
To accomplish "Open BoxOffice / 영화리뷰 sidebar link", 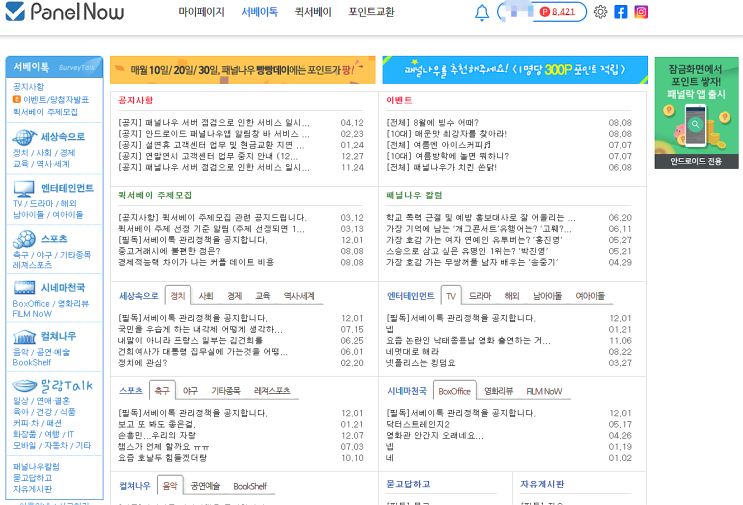I will coord(51,304).
